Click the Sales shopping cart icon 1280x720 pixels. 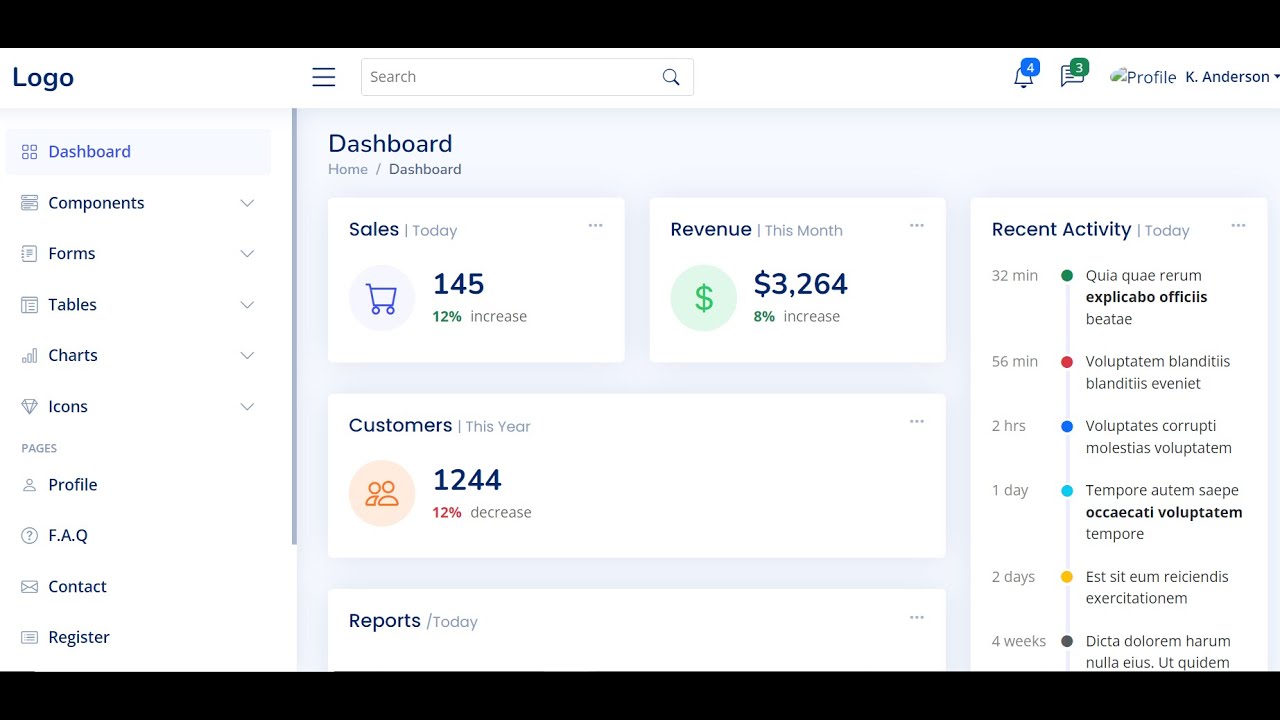(382, 298)
